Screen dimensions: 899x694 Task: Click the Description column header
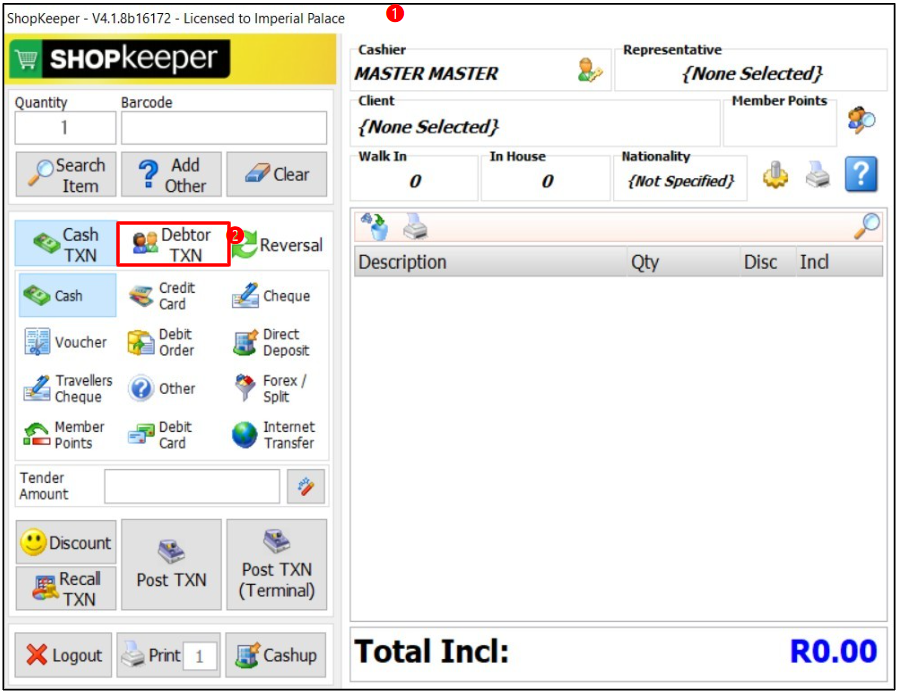coord(491,262)
